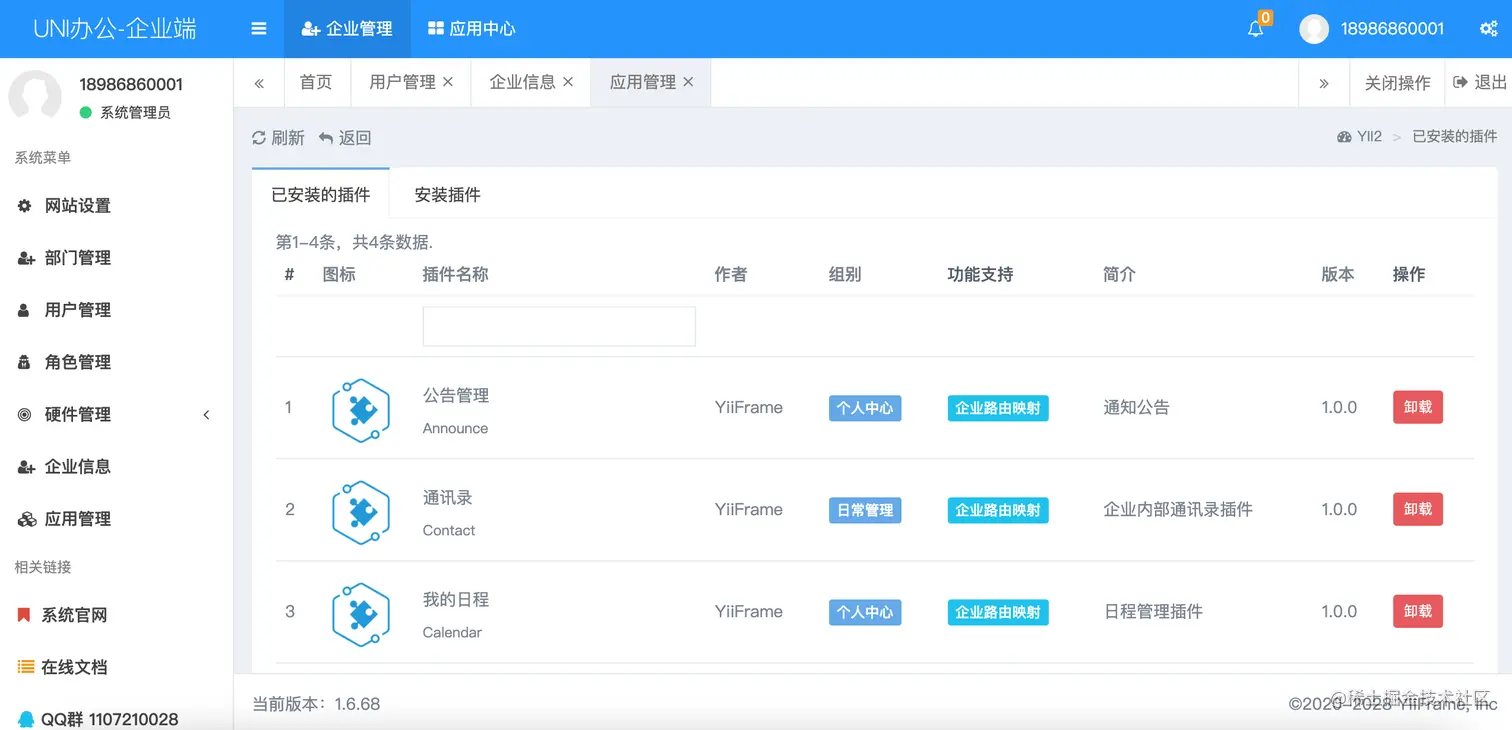
Task: Click the user avatar for 18986860001
Action: (1313, 29)
